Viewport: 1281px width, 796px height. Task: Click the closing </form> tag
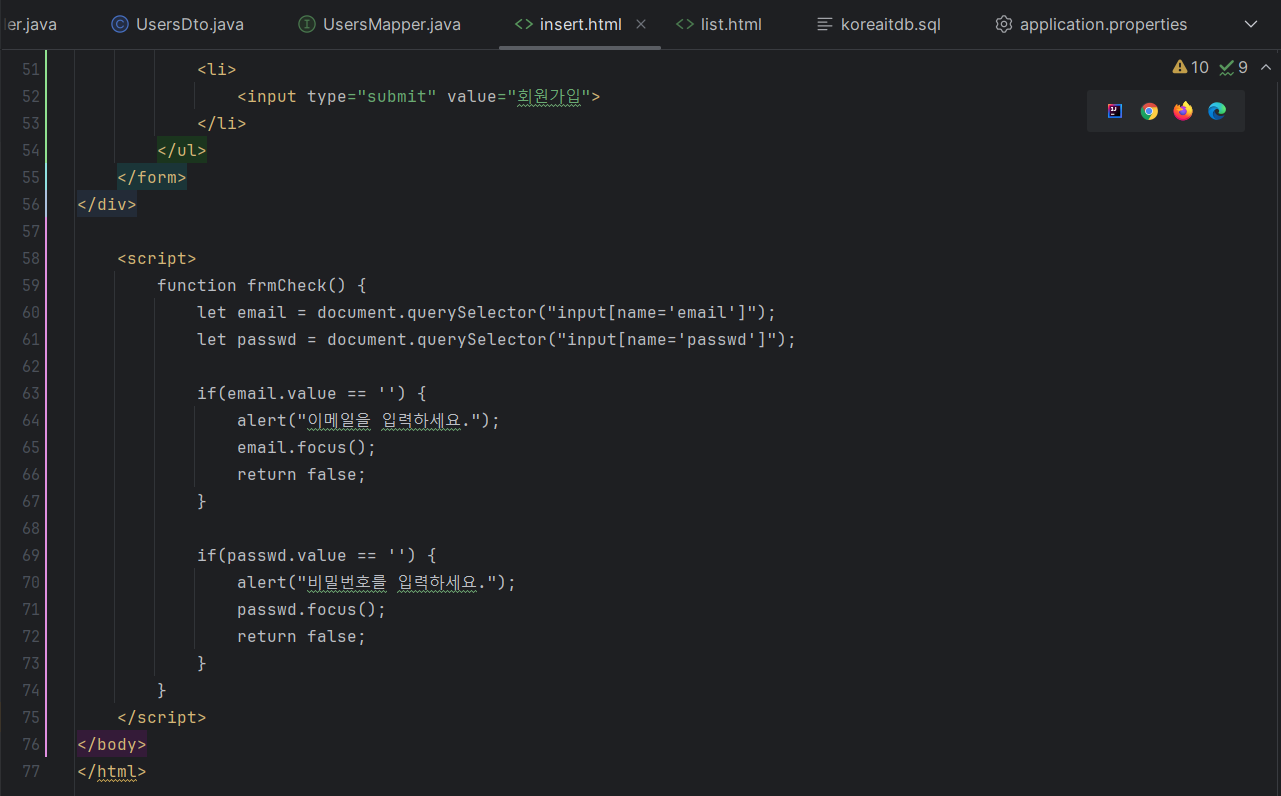coord(152,177)
